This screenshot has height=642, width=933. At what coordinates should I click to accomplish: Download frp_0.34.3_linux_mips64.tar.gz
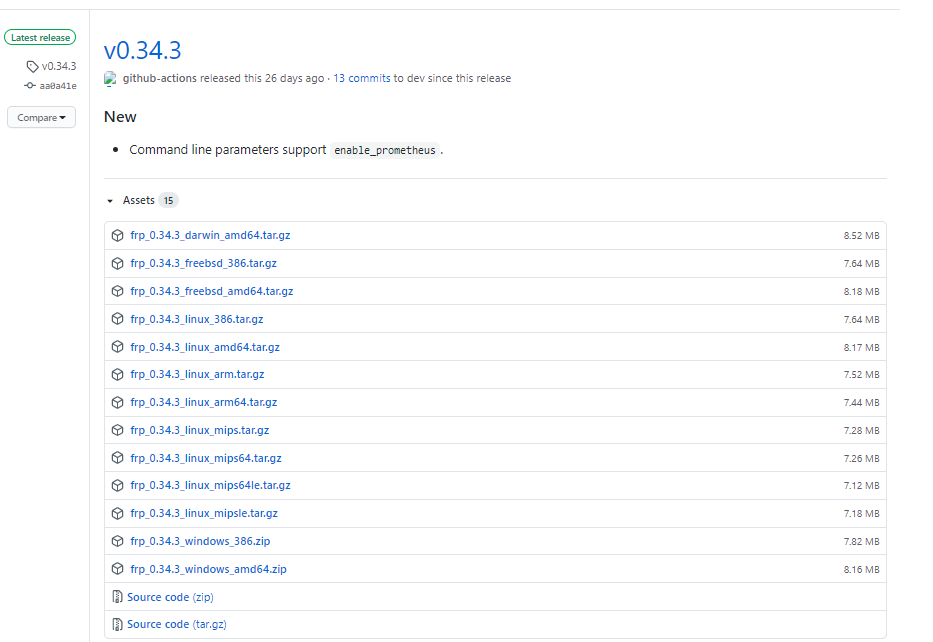pos(206,458)
